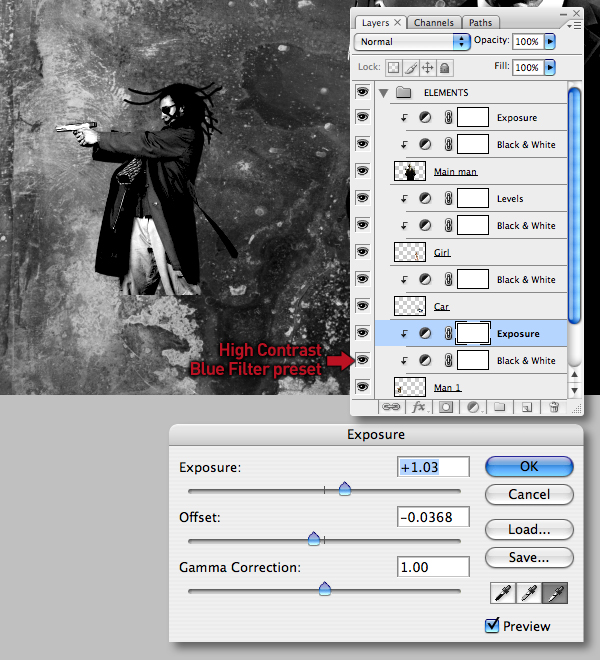Delete layer with the trash icon

554,407
